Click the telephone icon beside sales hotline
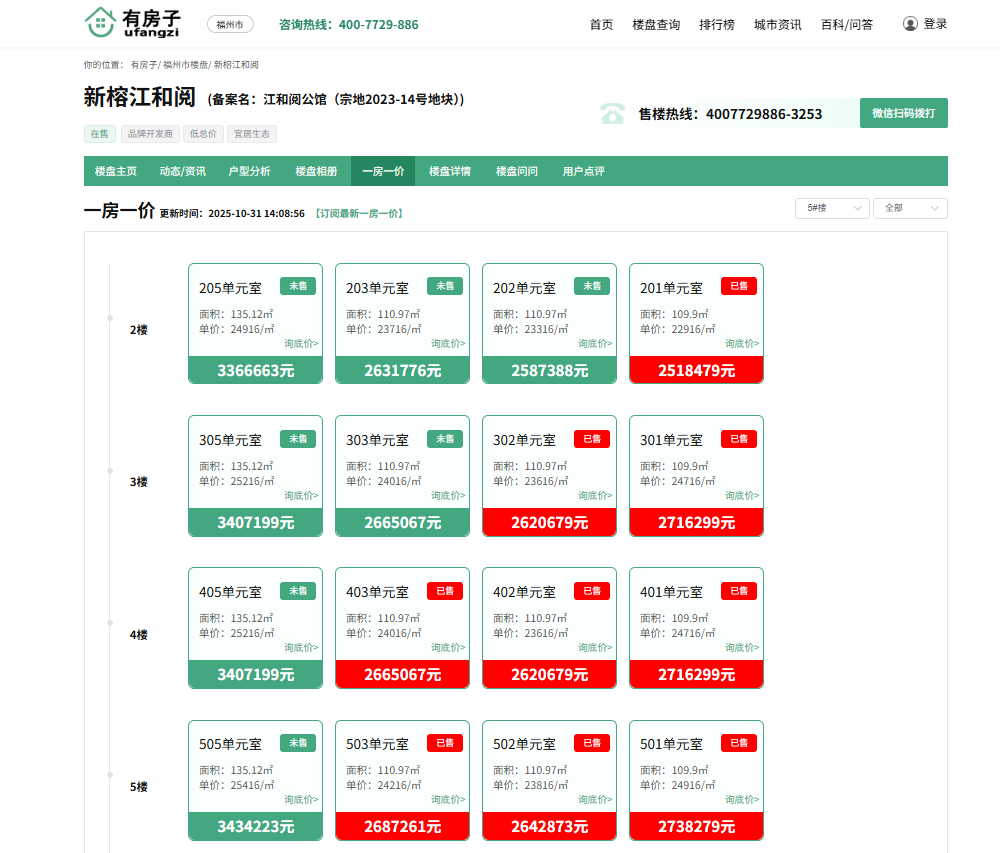1000x853 pixels. (612, 114)
